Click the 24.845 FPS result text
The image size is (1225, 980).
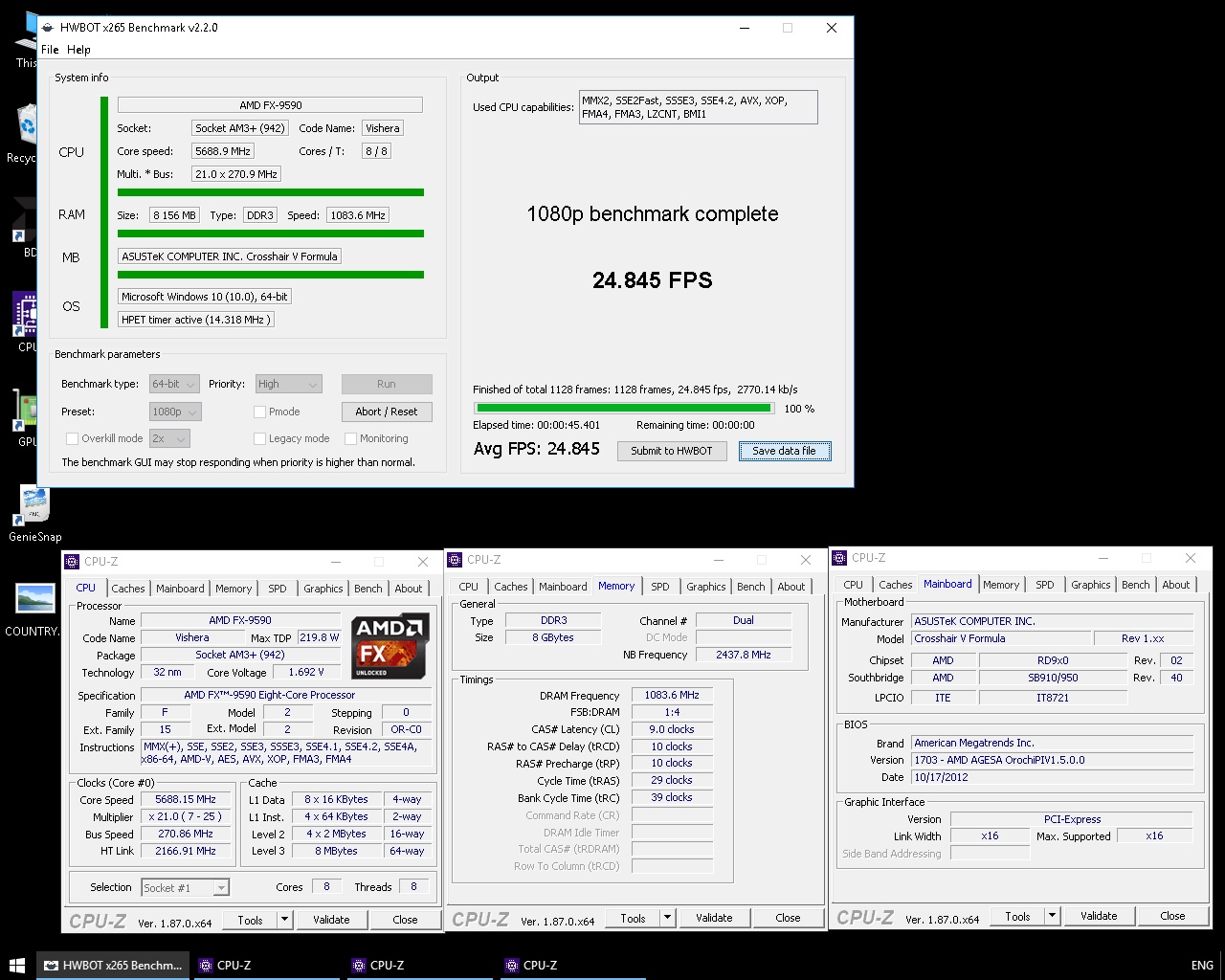pos(653,280)
